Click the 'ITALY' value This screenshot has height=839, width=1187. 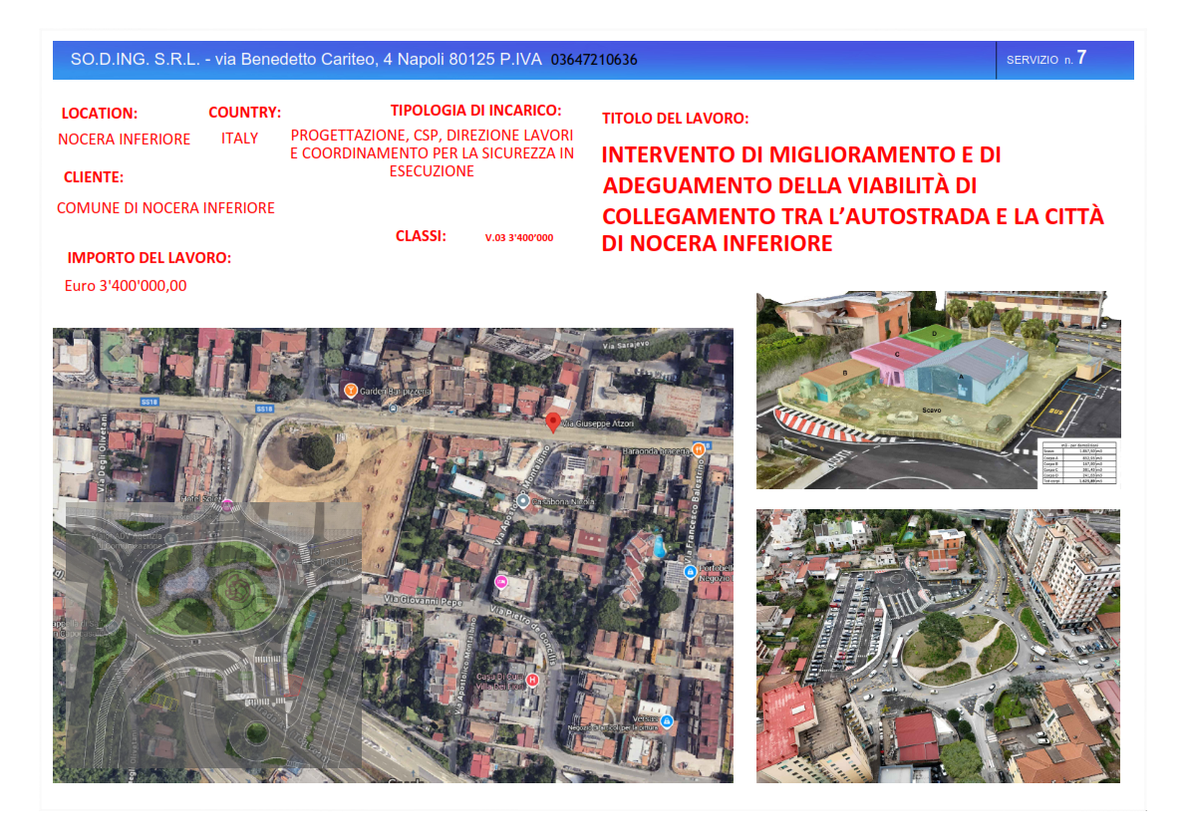point(239,139)
